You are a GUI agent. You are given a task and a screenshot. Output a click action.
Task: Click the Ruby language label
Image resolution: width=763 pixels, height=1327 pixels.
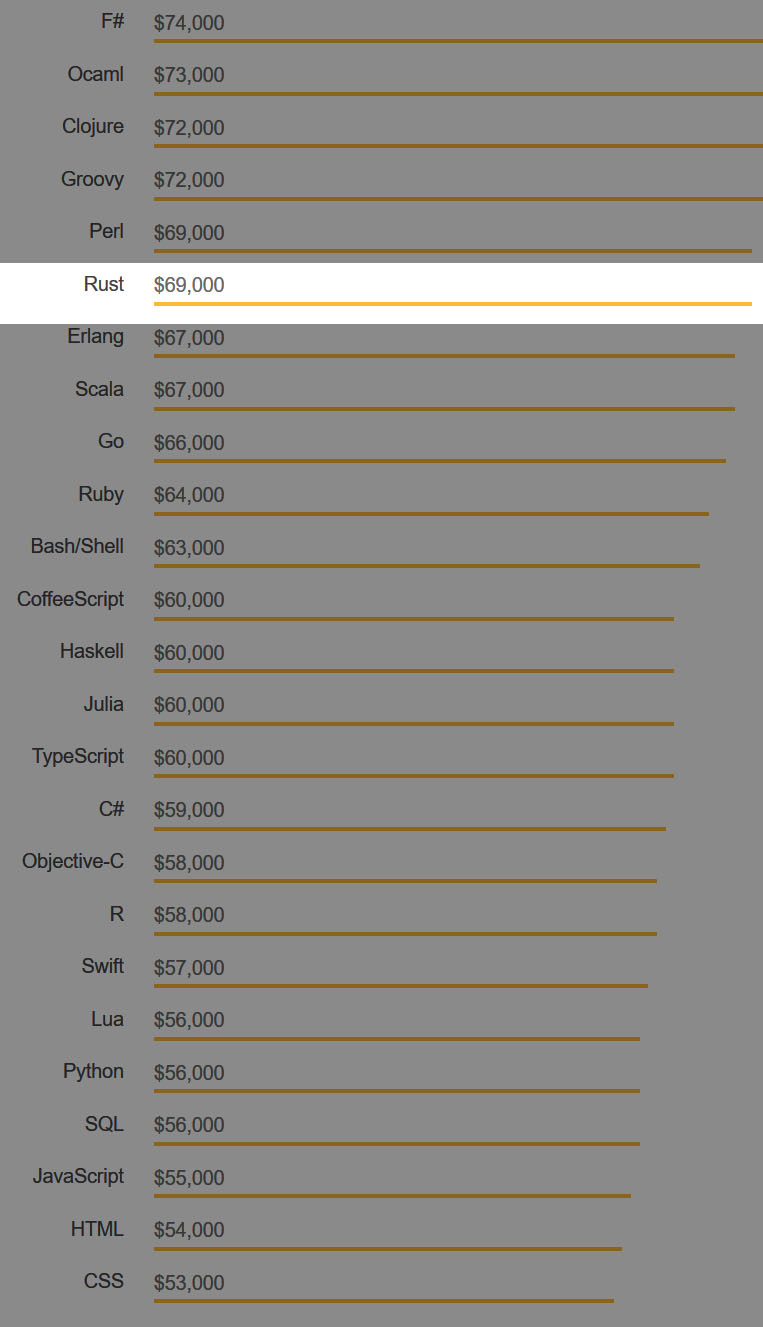point(101,494)
